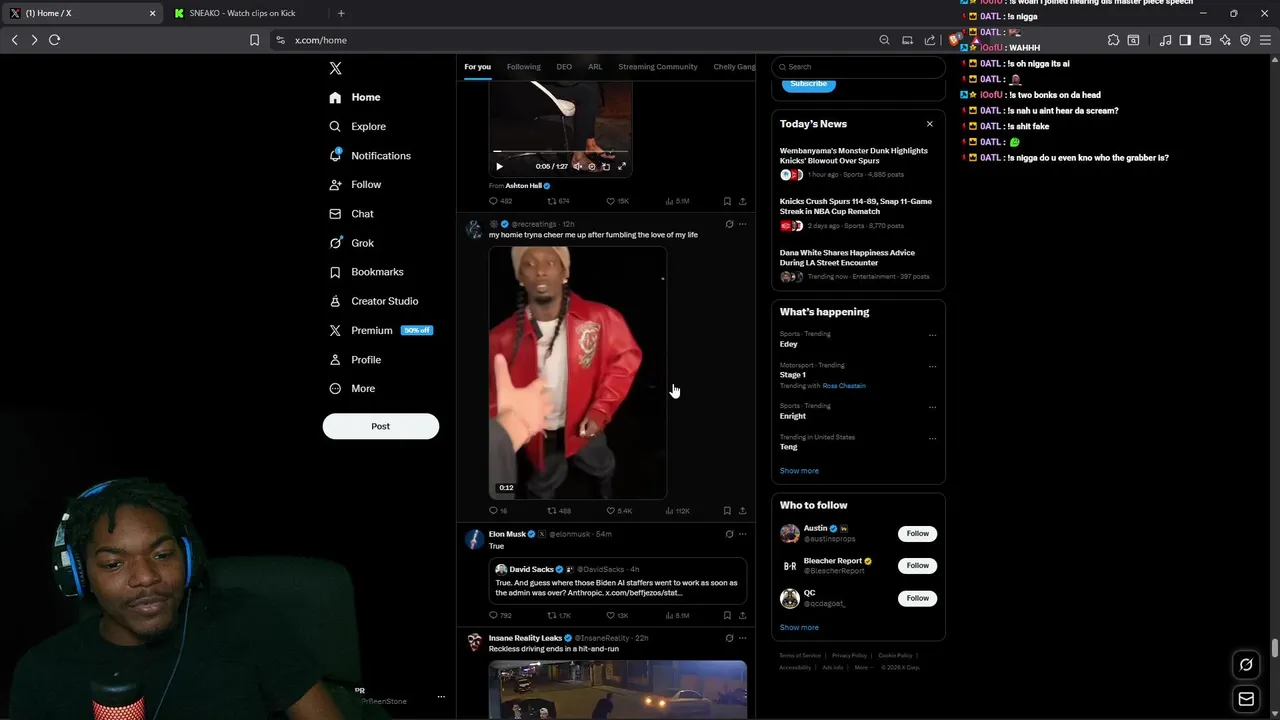Show more under What's happening
1280x720 pixels.
(799, 471)
